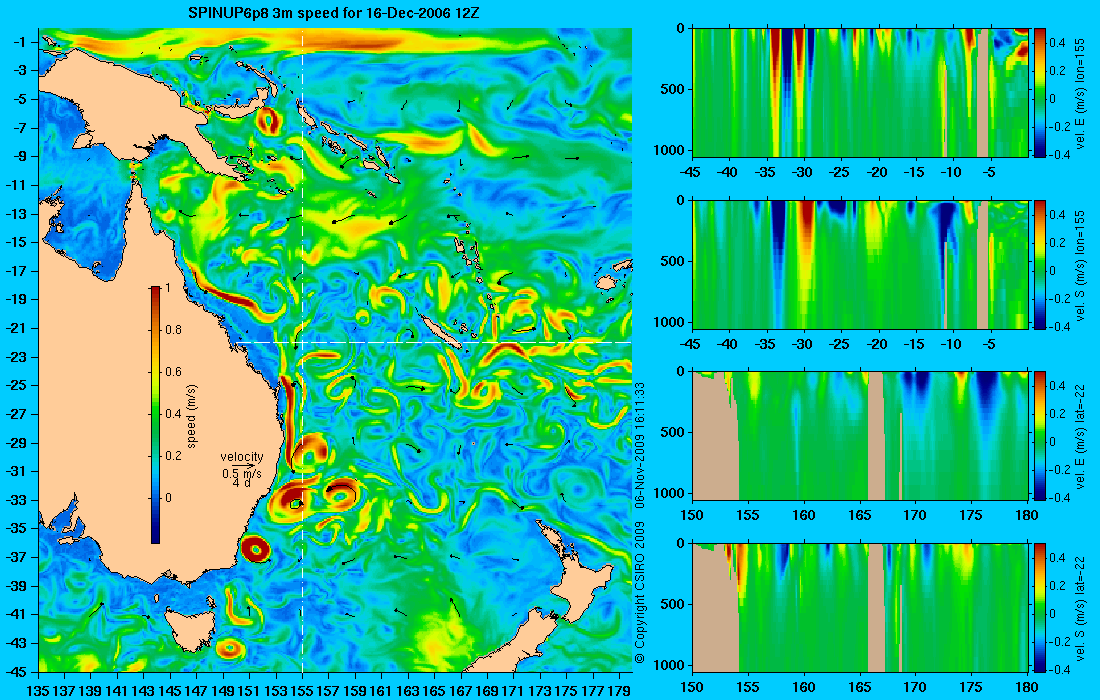Click the '0.6' tick on the speed colorbar
The image size is (1100, 700).
tap(173, 372)
